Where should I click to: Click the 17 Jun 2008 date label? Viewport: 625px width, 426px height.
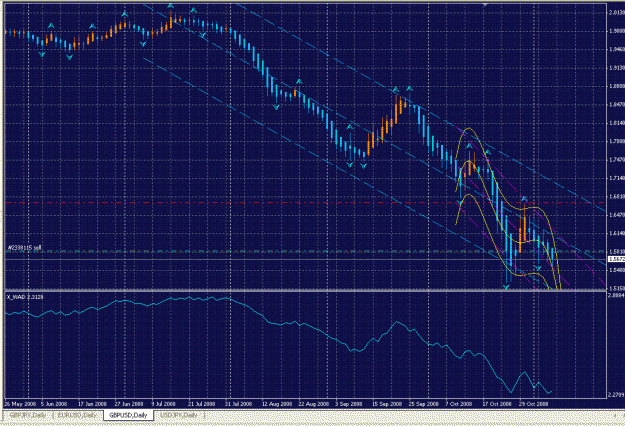[92, 404]
